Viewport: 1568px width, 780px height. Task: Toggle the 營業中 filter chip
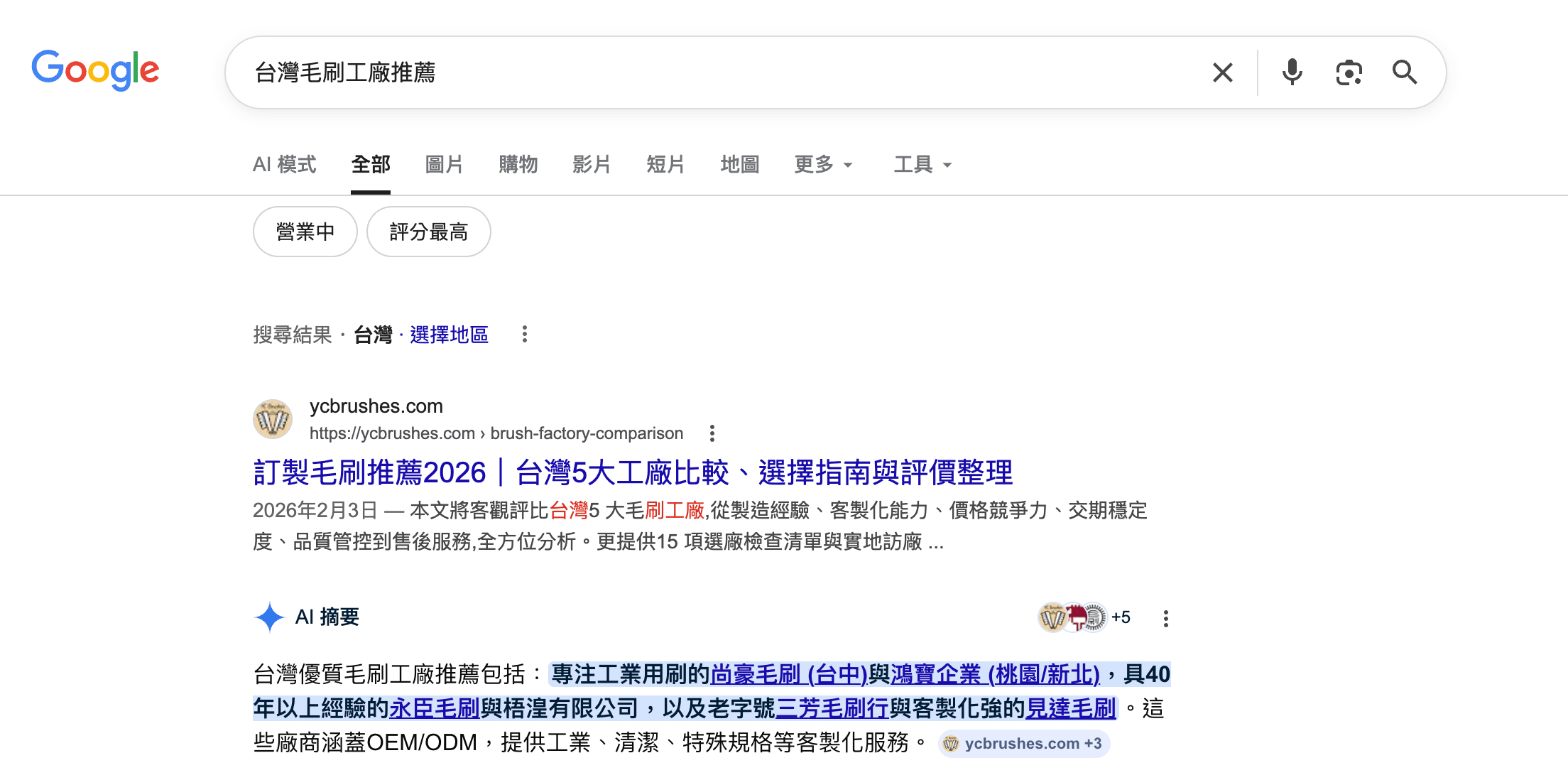(305, 232)
